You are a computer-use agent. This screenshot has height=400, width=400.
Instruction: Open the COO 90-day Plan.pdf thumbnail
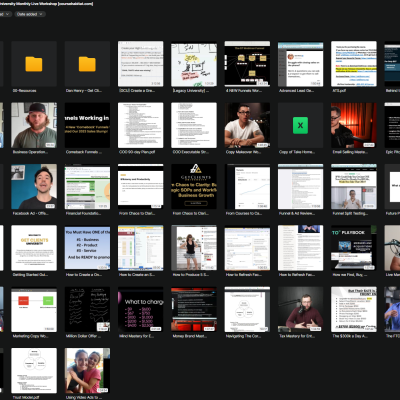click(x=141, y=125)
